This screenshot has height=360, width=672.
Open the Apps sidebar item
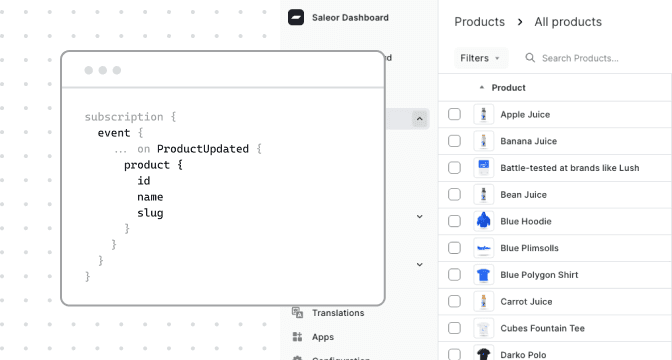pos(323,337)
